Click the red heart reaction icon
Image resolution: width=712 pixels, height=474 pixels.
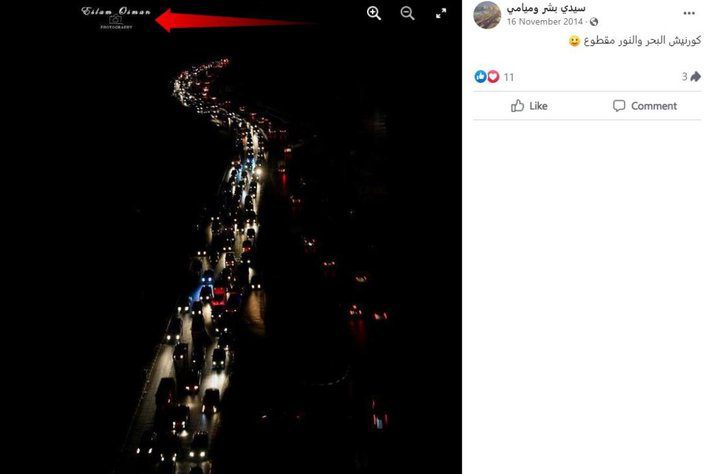pyautogui.click(x=493, y=76)
